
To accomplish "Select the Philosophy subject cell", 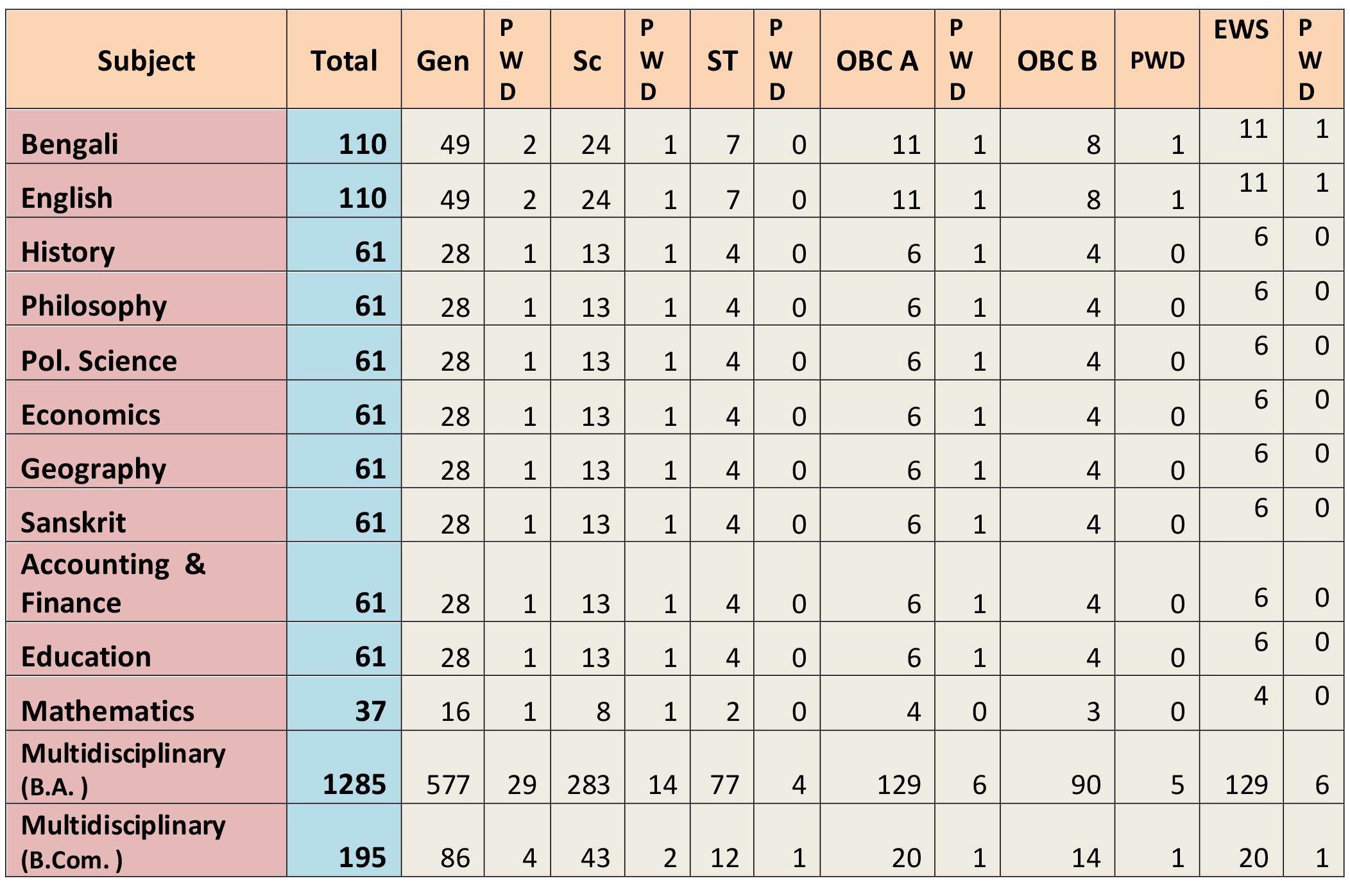I will click(x=94, y=306).
